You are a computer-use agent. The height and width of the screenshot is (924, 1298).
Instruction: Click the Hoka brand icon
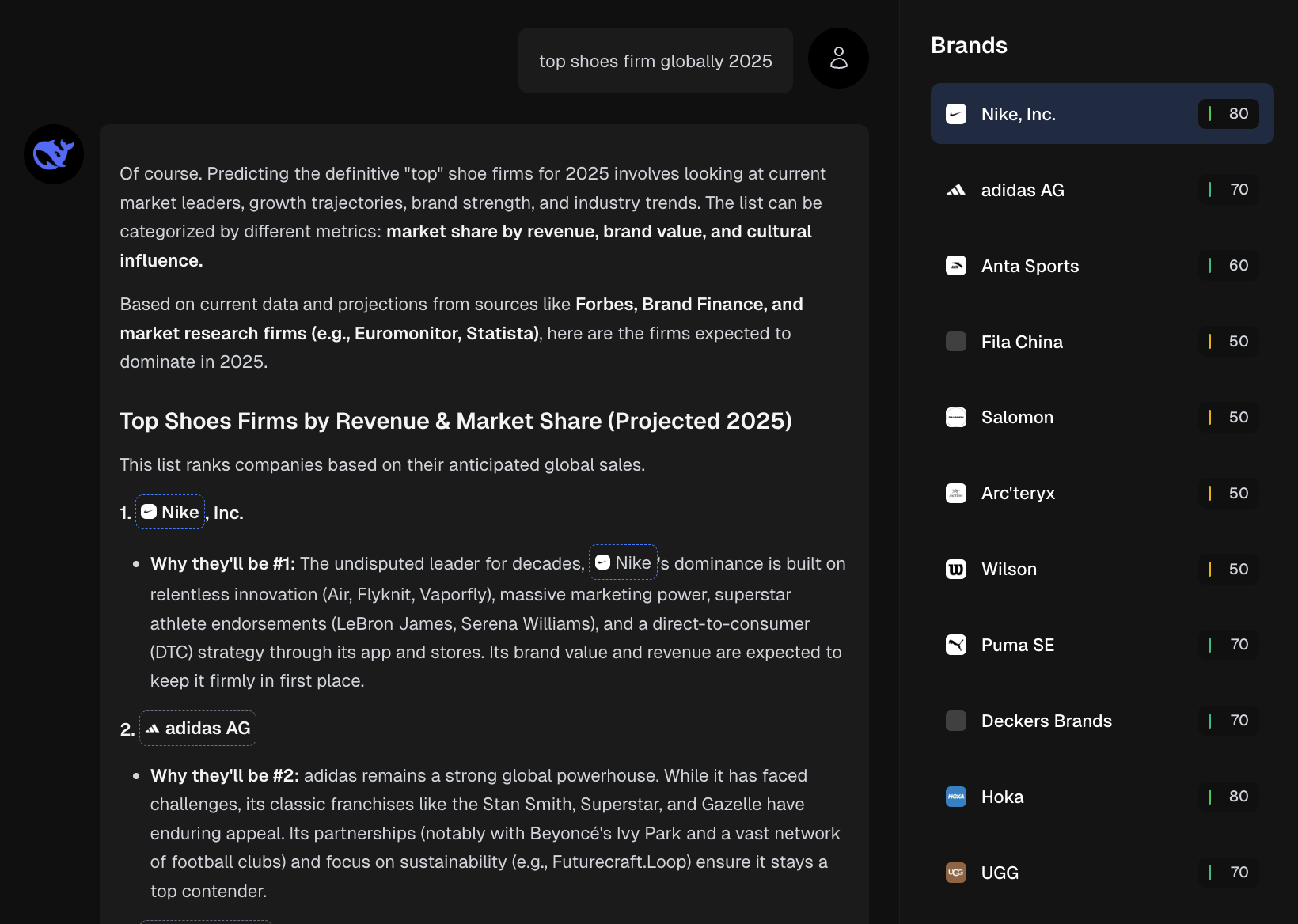click(956, 797)
